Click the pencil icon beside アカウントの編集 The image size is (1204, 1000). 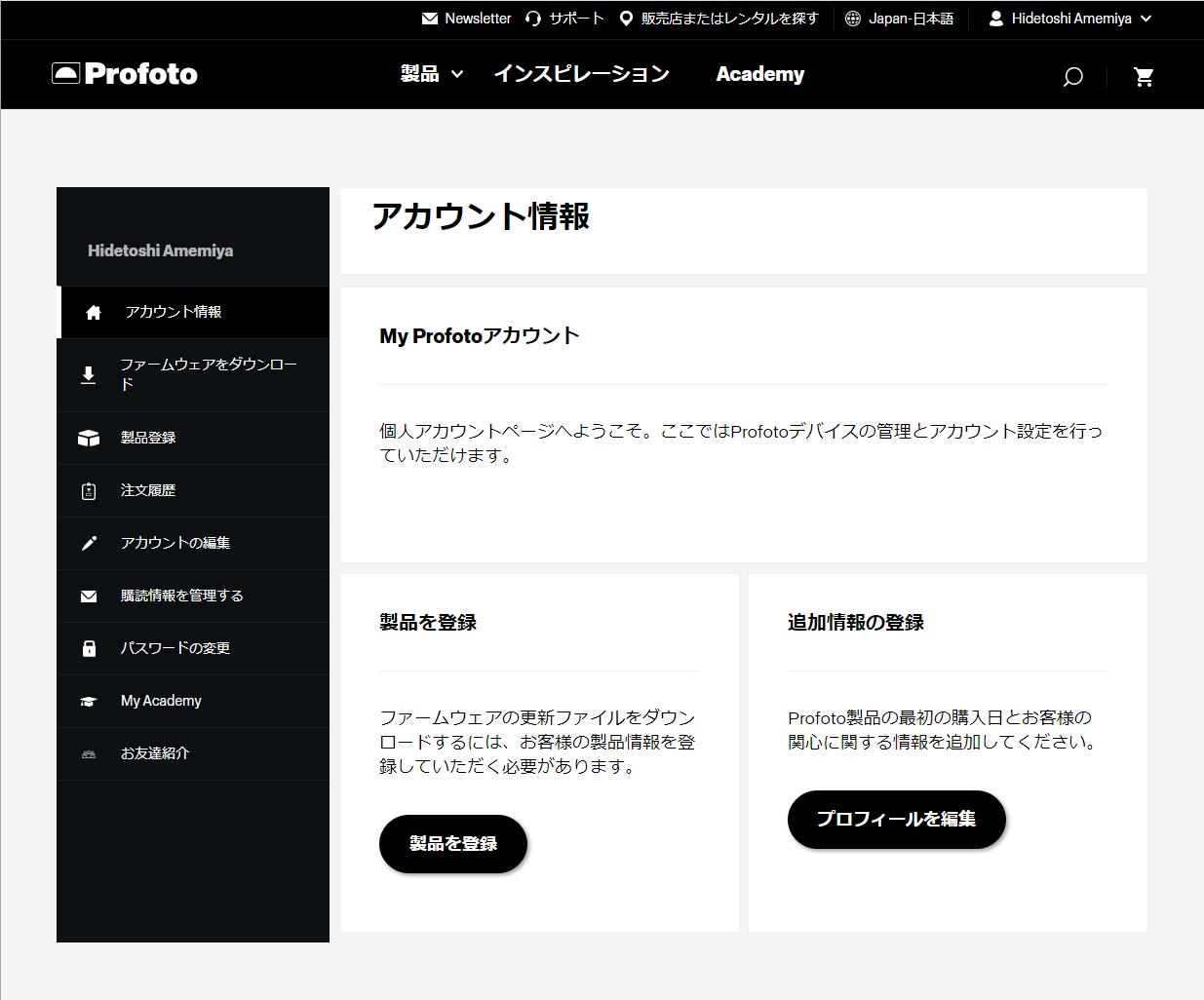89,544
